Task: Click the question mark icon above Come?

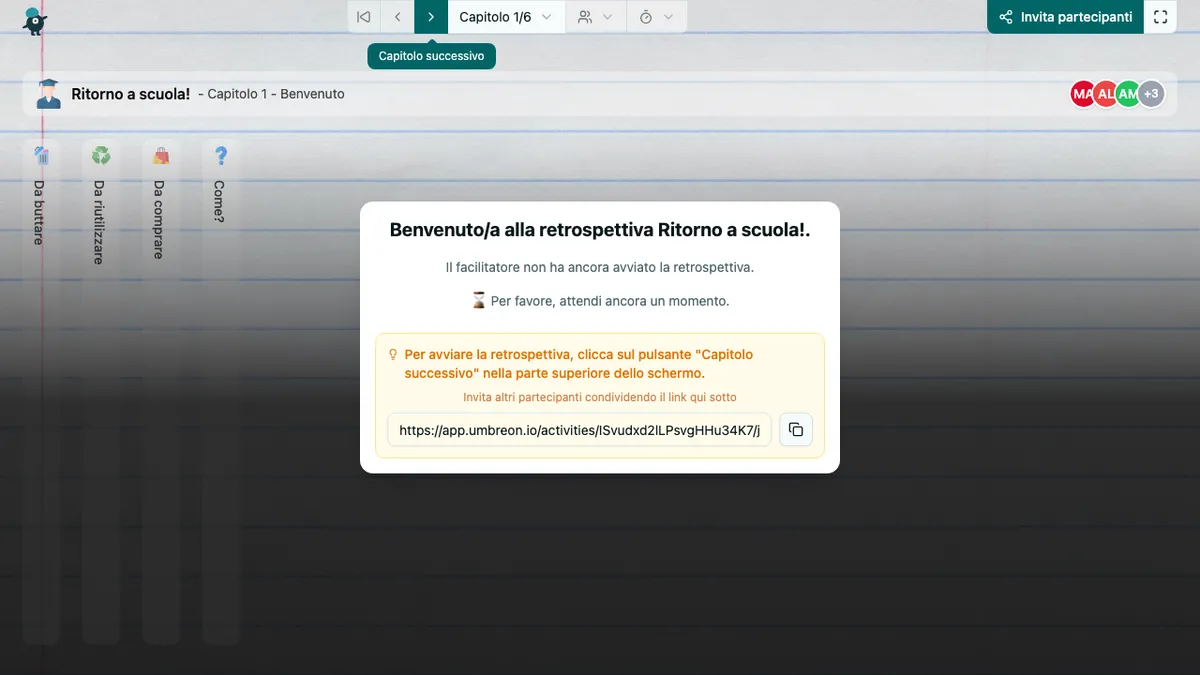Action: click(x=220, y=155)
